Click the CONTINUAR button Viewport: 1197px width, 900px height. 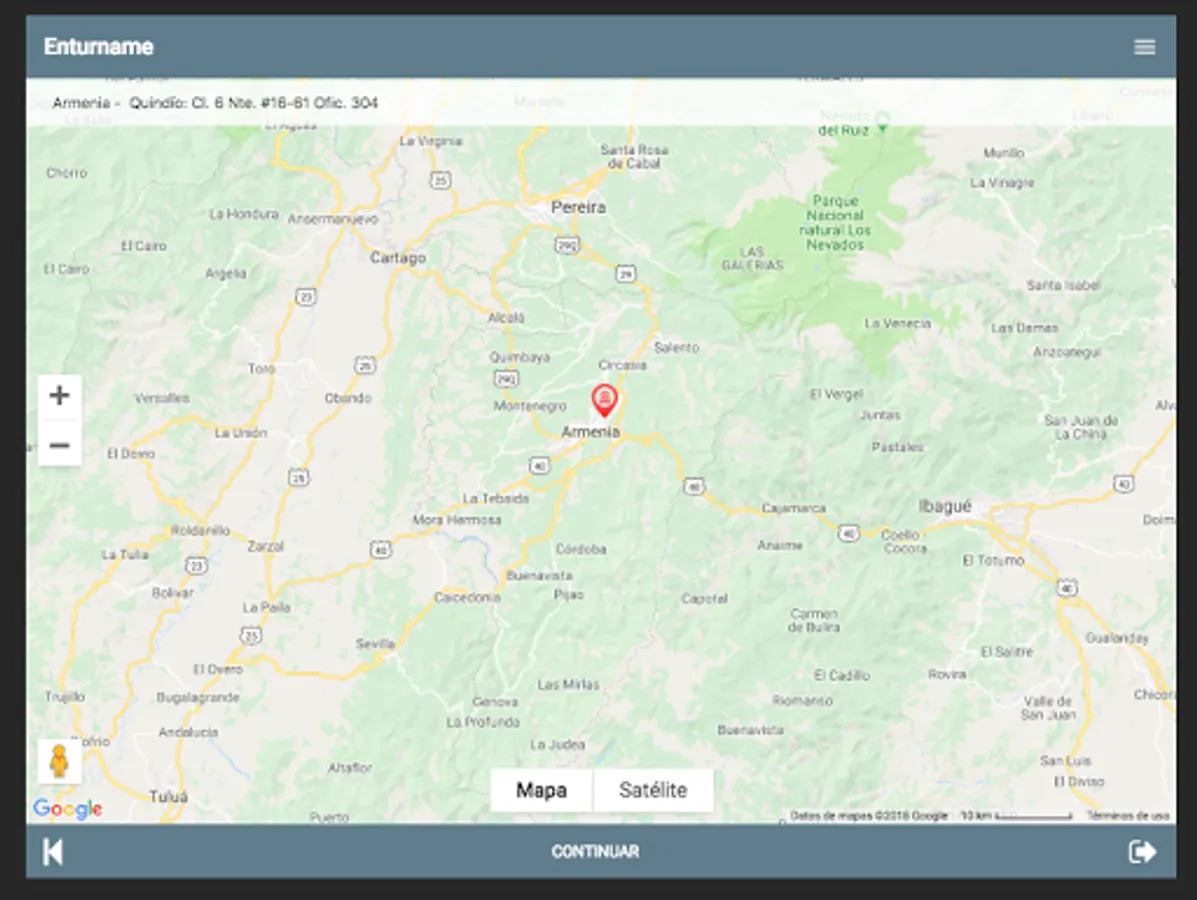pyautogui.click(x=595, y=852)
